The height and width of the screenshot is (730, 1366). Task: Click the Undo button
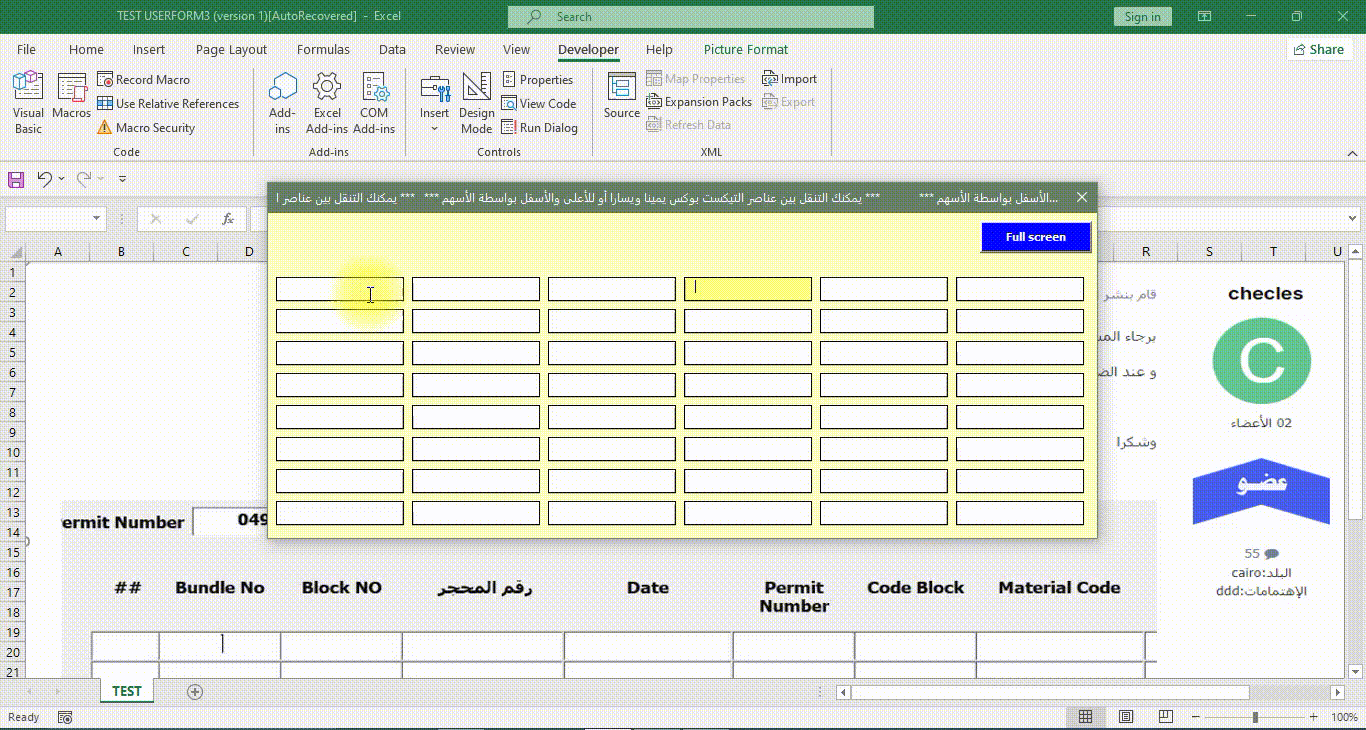[44, 179]
